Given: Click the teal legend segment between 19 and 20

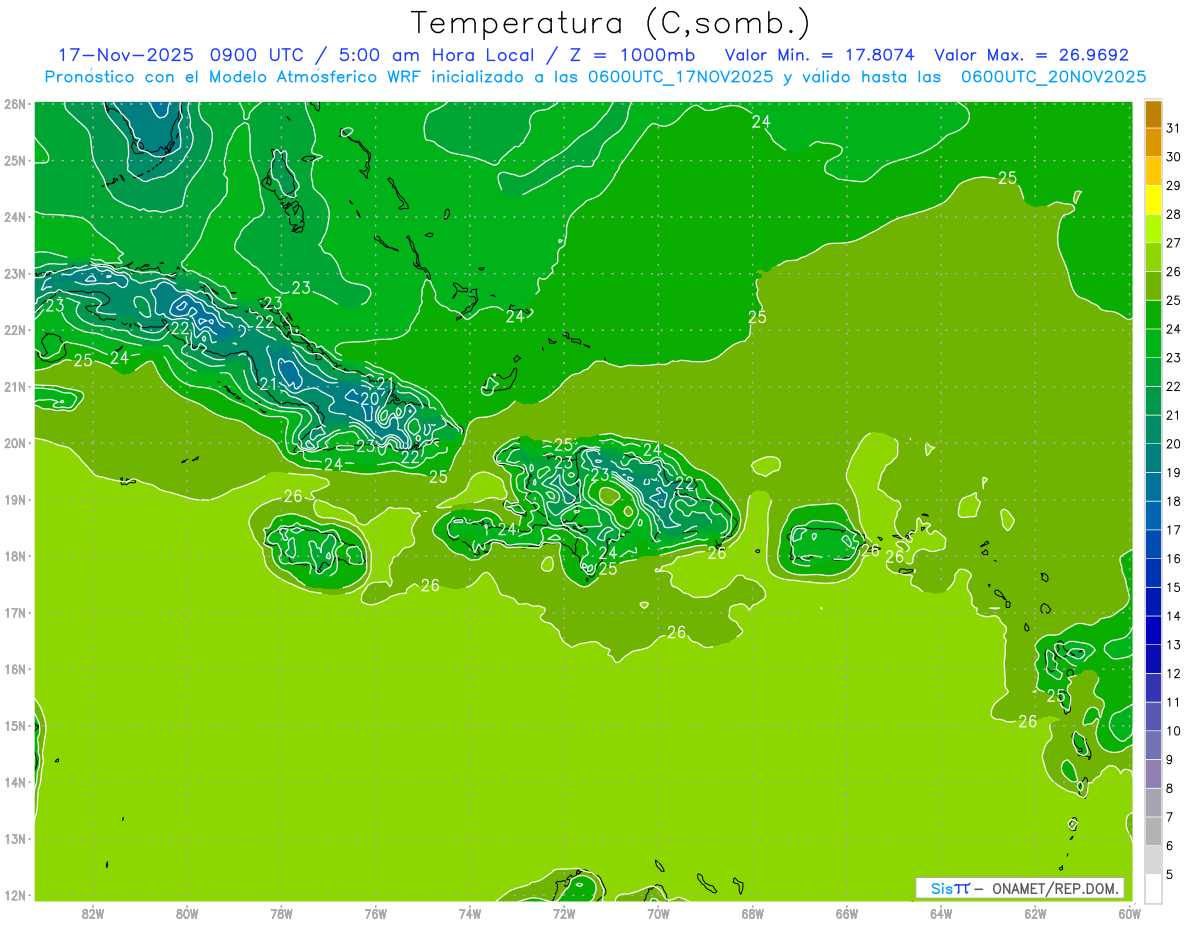Looking at the screenshot, I should [1153, 459].
